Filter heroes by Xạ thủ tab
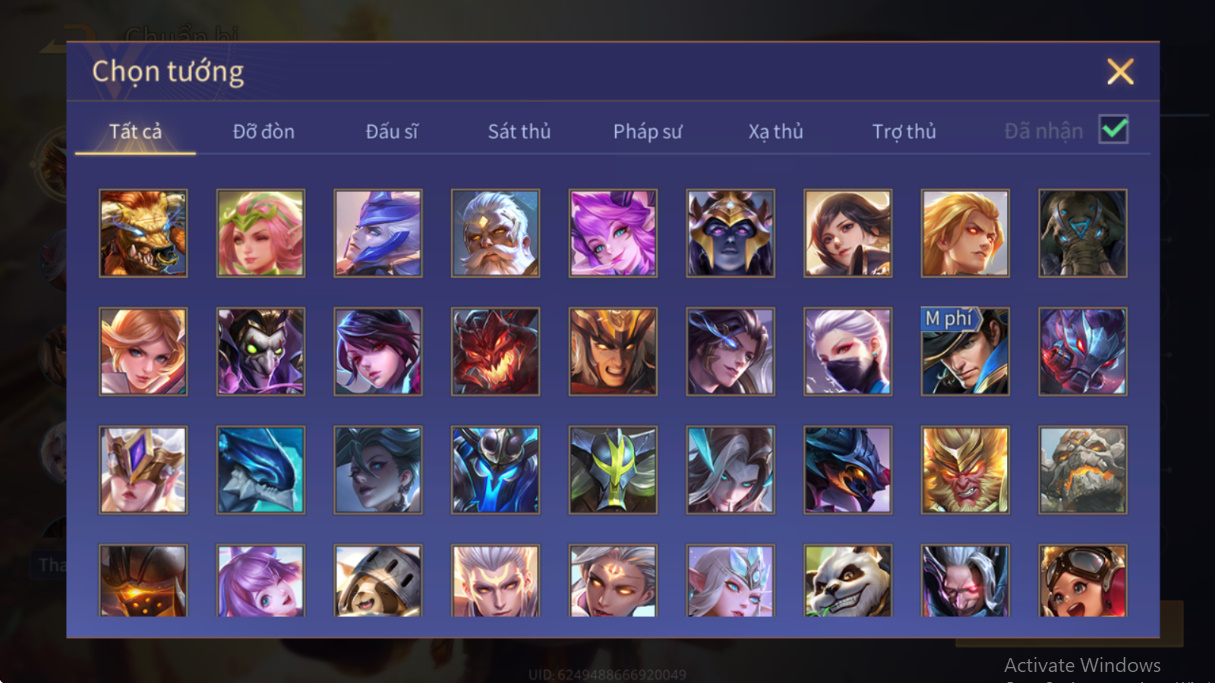Screen dimensions: 1215x683 pos(776,131)
